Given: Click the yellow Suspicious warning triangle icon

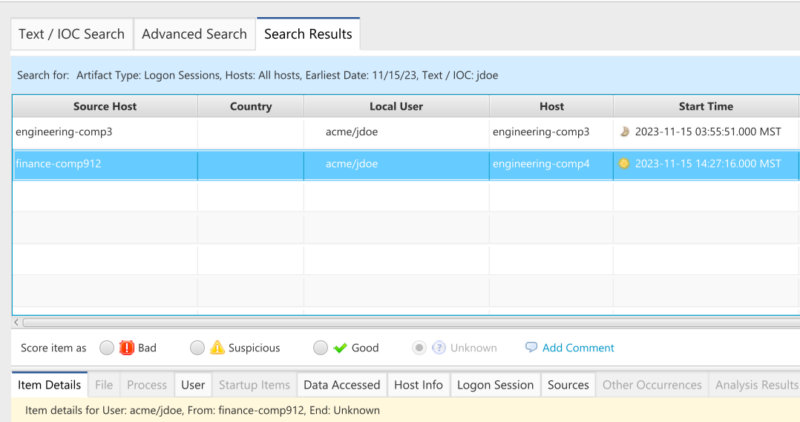Looking at the screenshot, I should pyautogui.click(x=217, y=347).
